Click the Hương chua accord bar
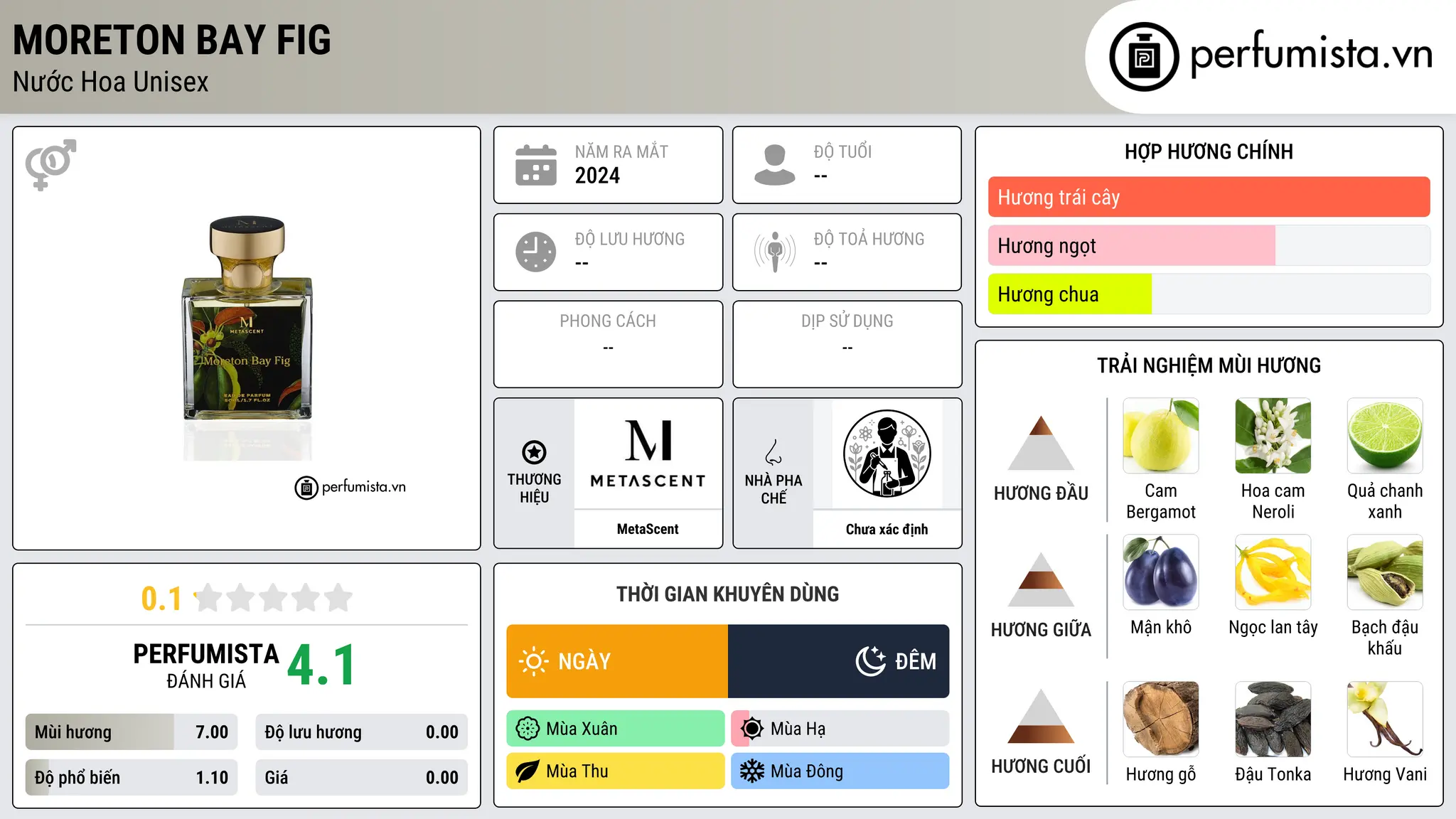 point(1209,294)
